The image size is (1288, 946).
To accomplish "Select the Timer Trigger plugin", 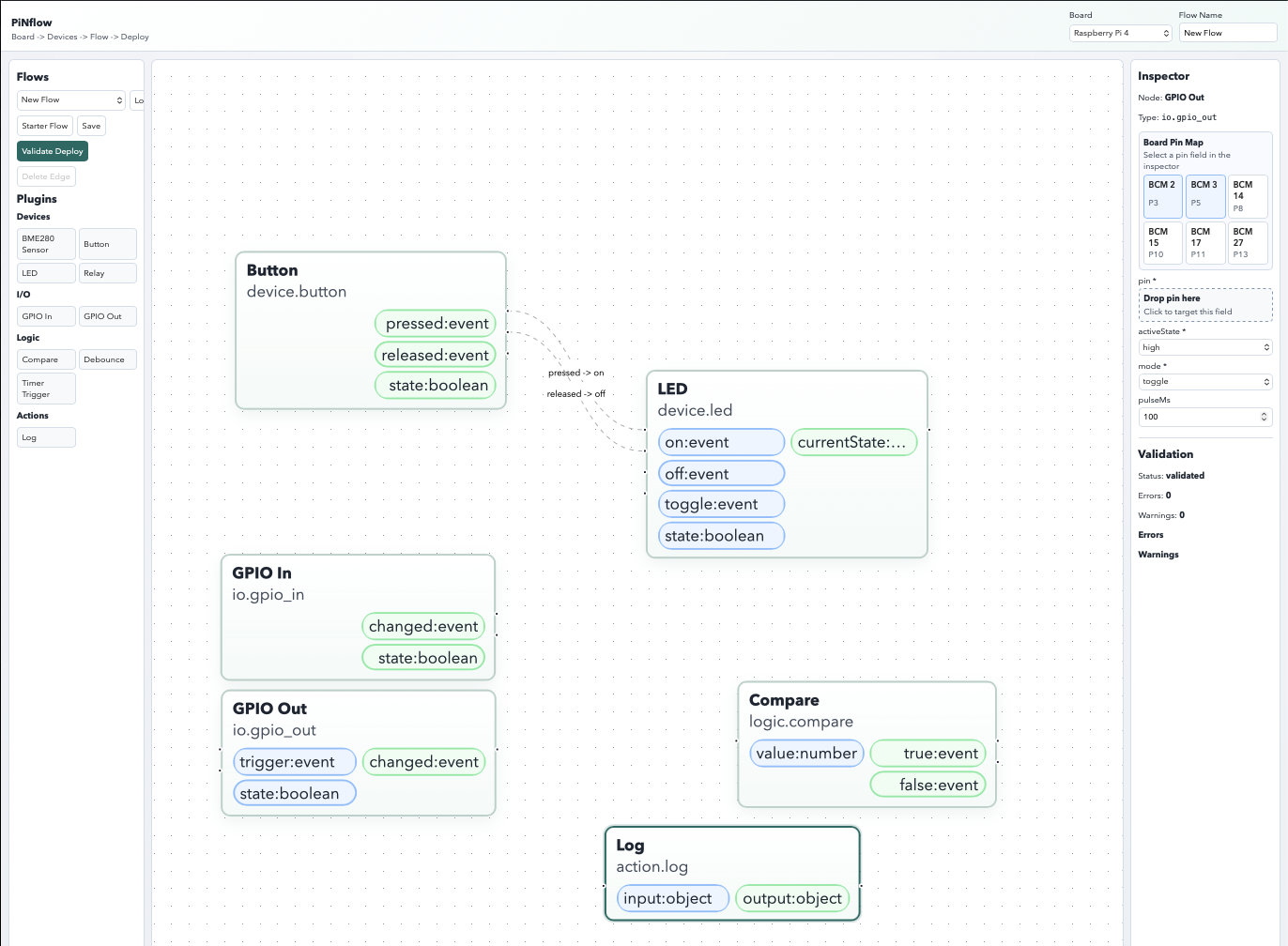I will (45, 388).
